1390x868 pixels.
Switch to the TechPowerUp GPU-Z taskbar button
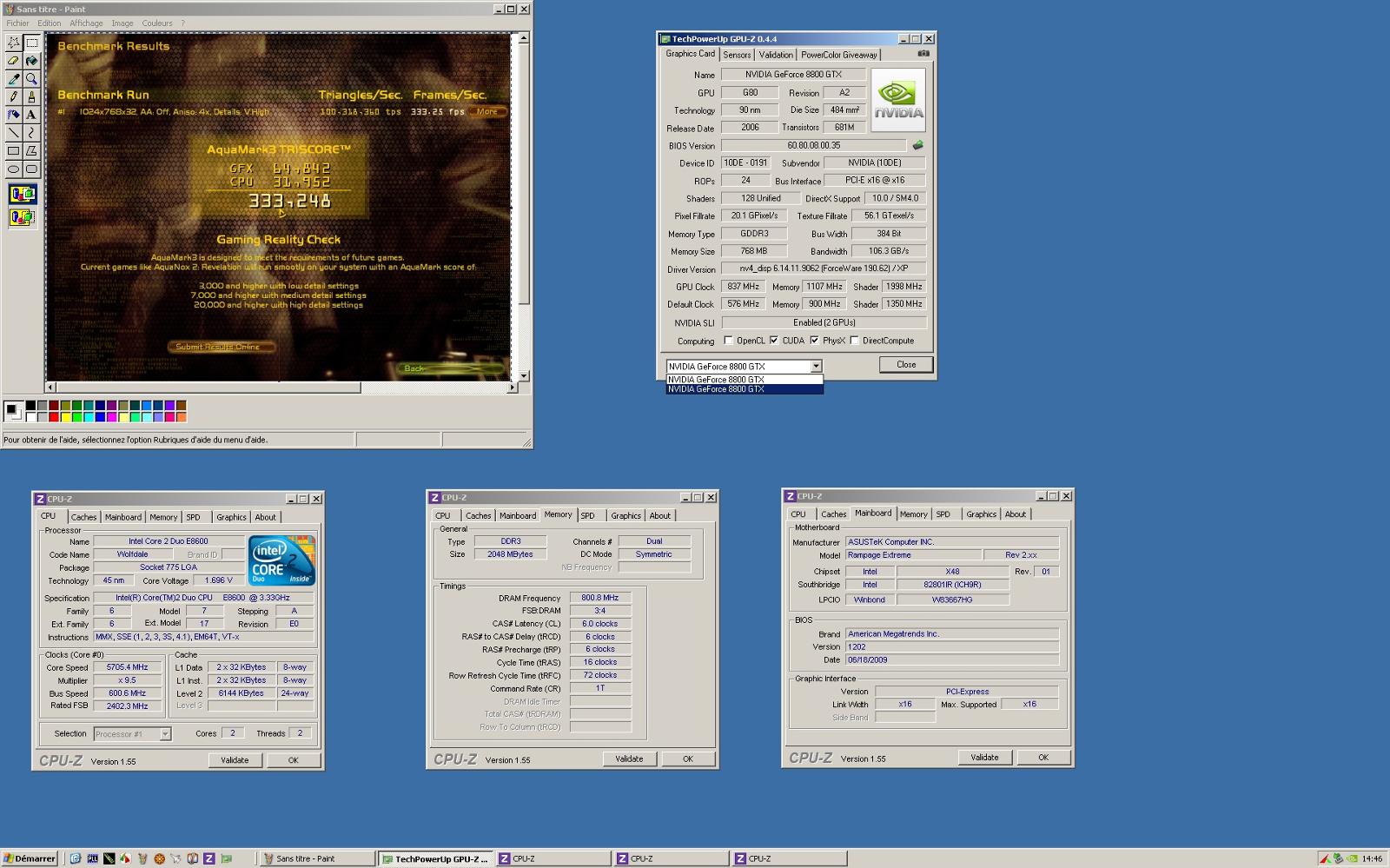coord(436,858)
